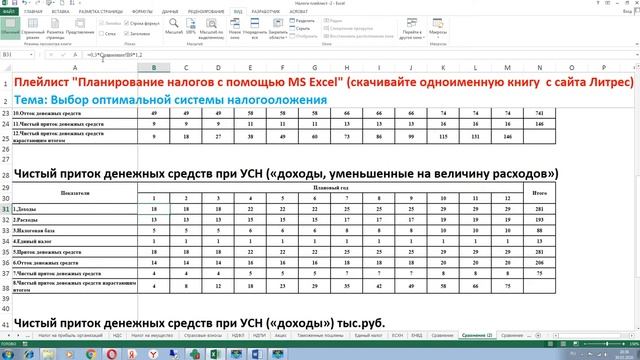
Task: Open Undo history dropdown arrow
Action: tap(30, 3)
